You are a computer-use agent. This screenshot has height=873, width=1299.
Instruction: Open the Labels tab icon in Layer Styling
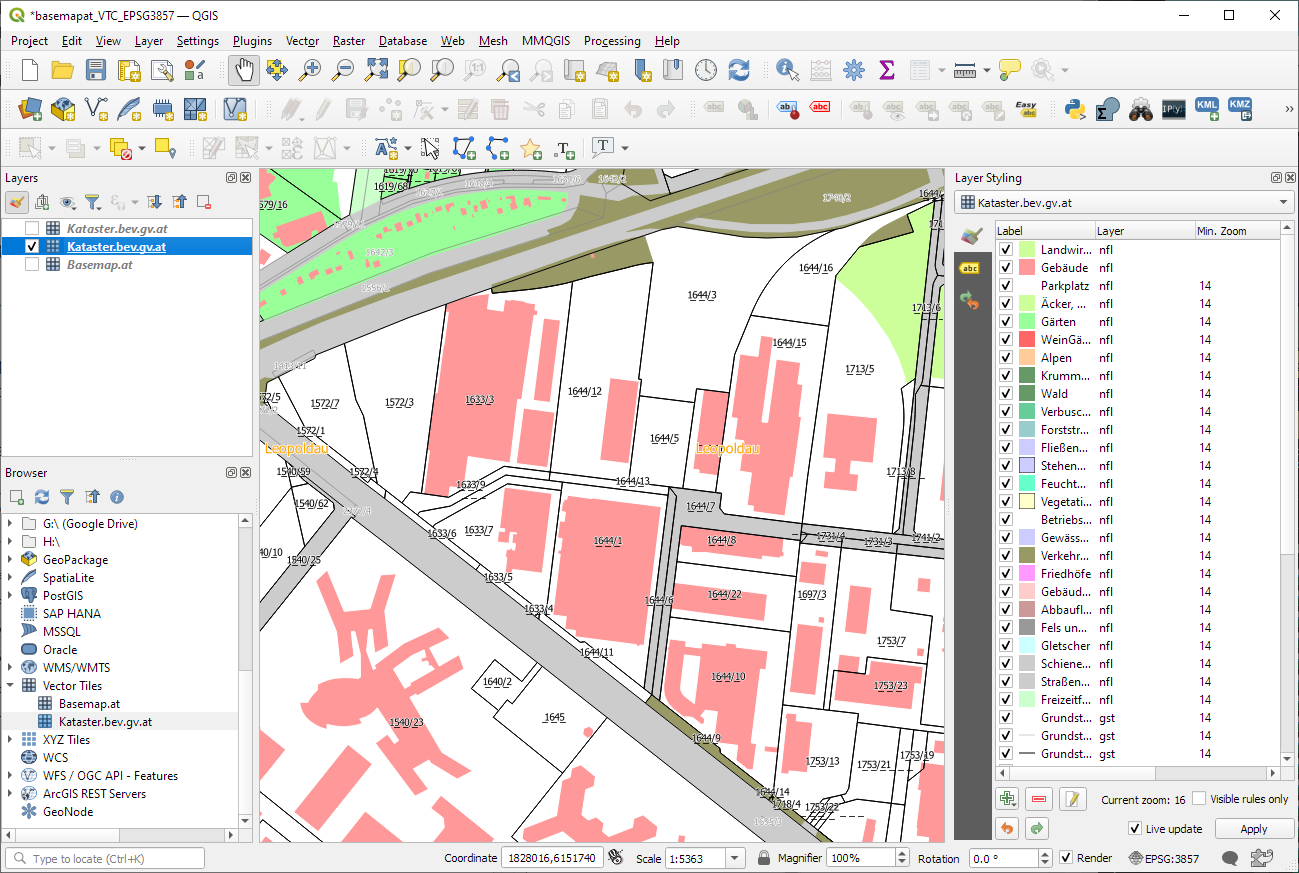coord(969,267)
